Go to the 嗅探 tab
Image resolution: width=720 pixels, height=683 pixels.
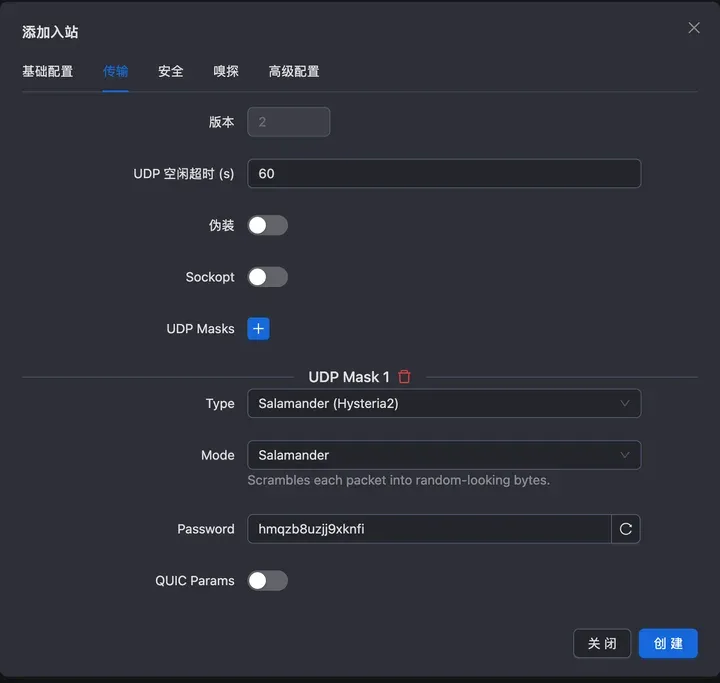[226, 71]
